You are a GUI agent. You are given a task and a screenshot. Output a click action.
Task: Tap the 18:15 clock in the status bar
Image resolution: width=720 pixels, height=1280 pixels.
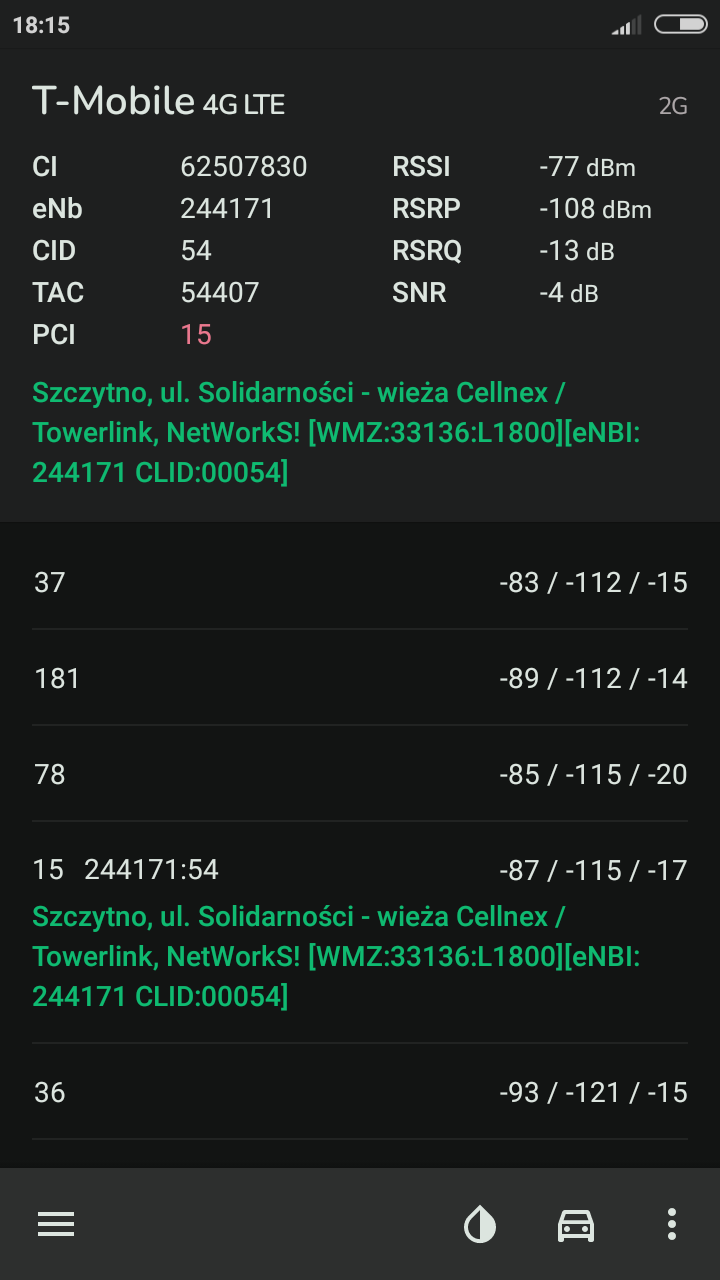[41, 24]
